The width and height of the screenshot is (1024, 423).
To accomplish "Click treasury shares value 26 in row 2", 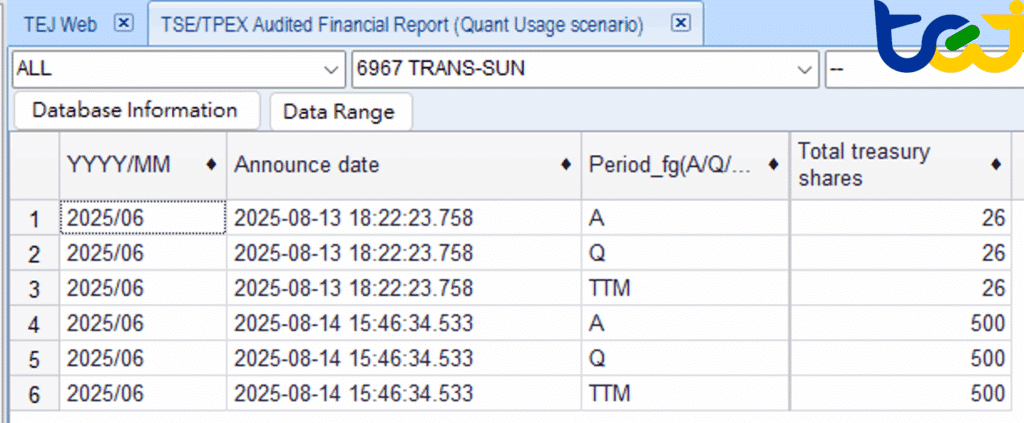I will click(x=992, y=254).
